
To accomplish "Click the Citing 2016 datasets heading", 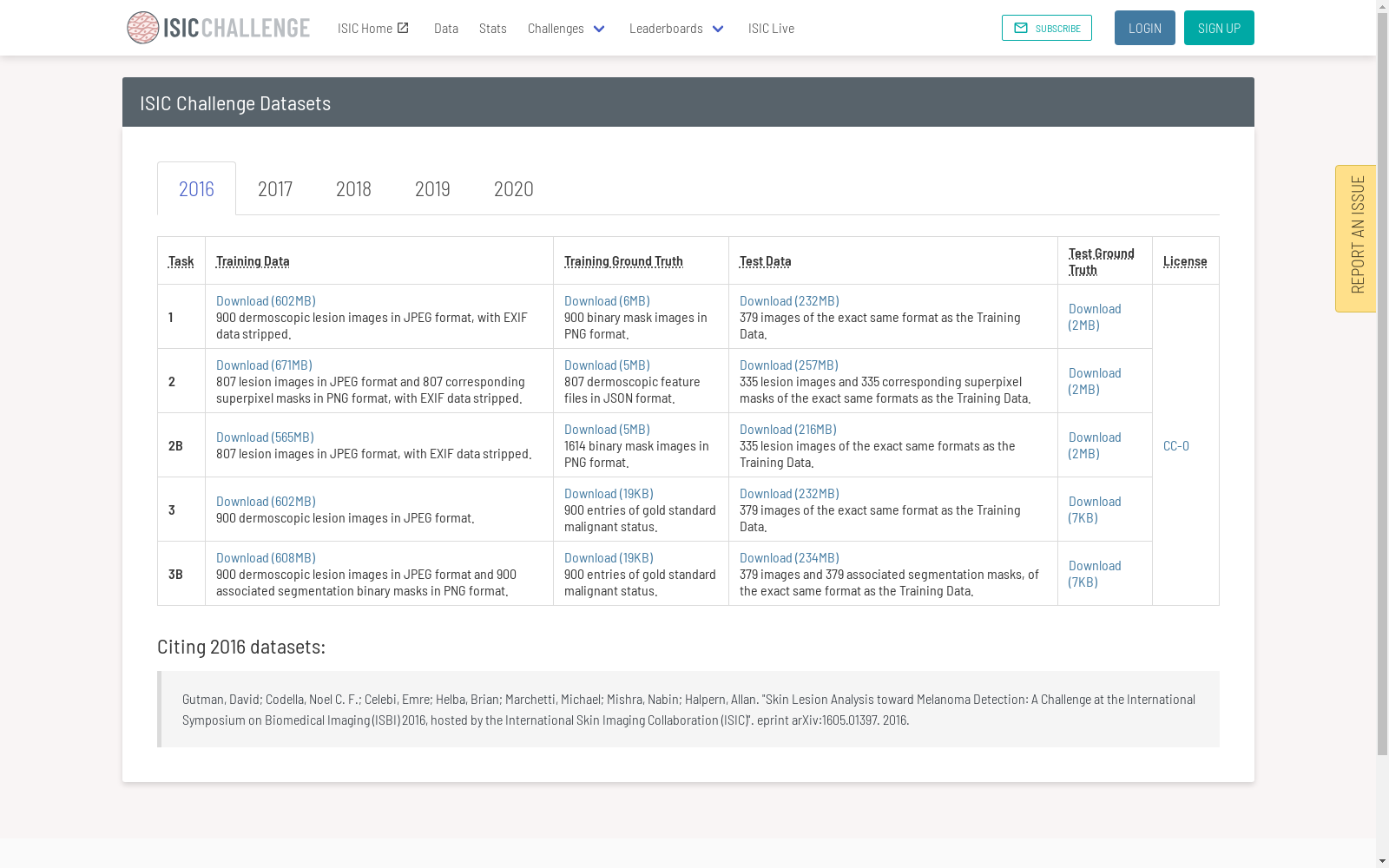I will pos(241,647).
